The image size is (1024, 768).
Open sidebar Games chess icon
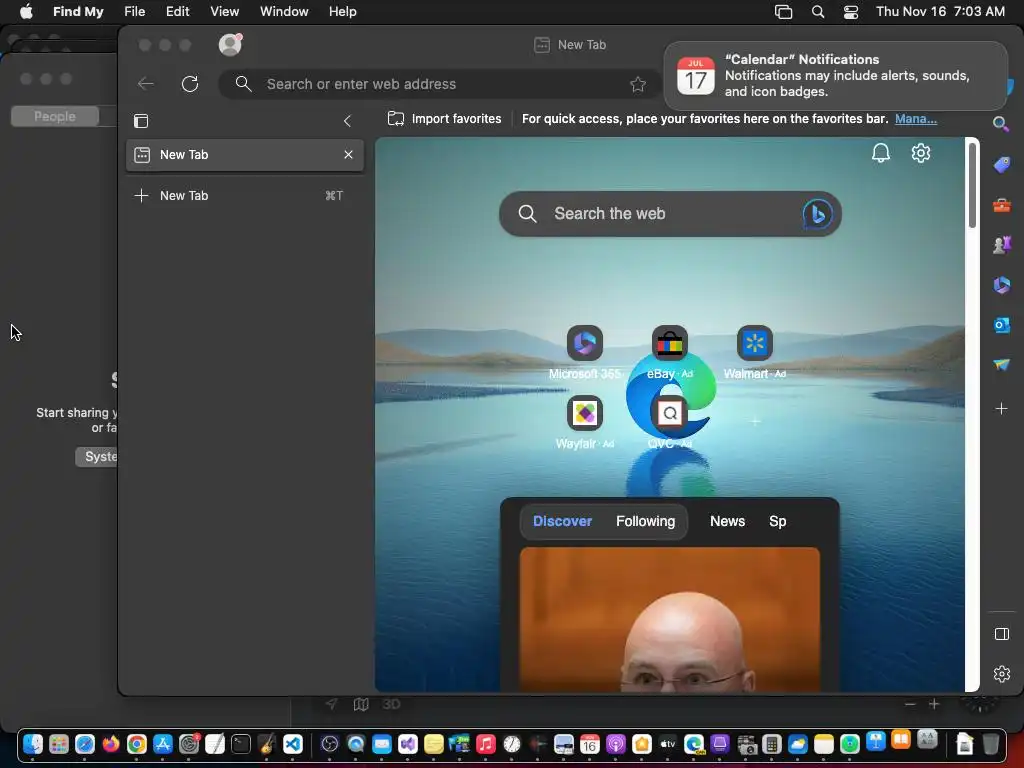point(1001,245)
